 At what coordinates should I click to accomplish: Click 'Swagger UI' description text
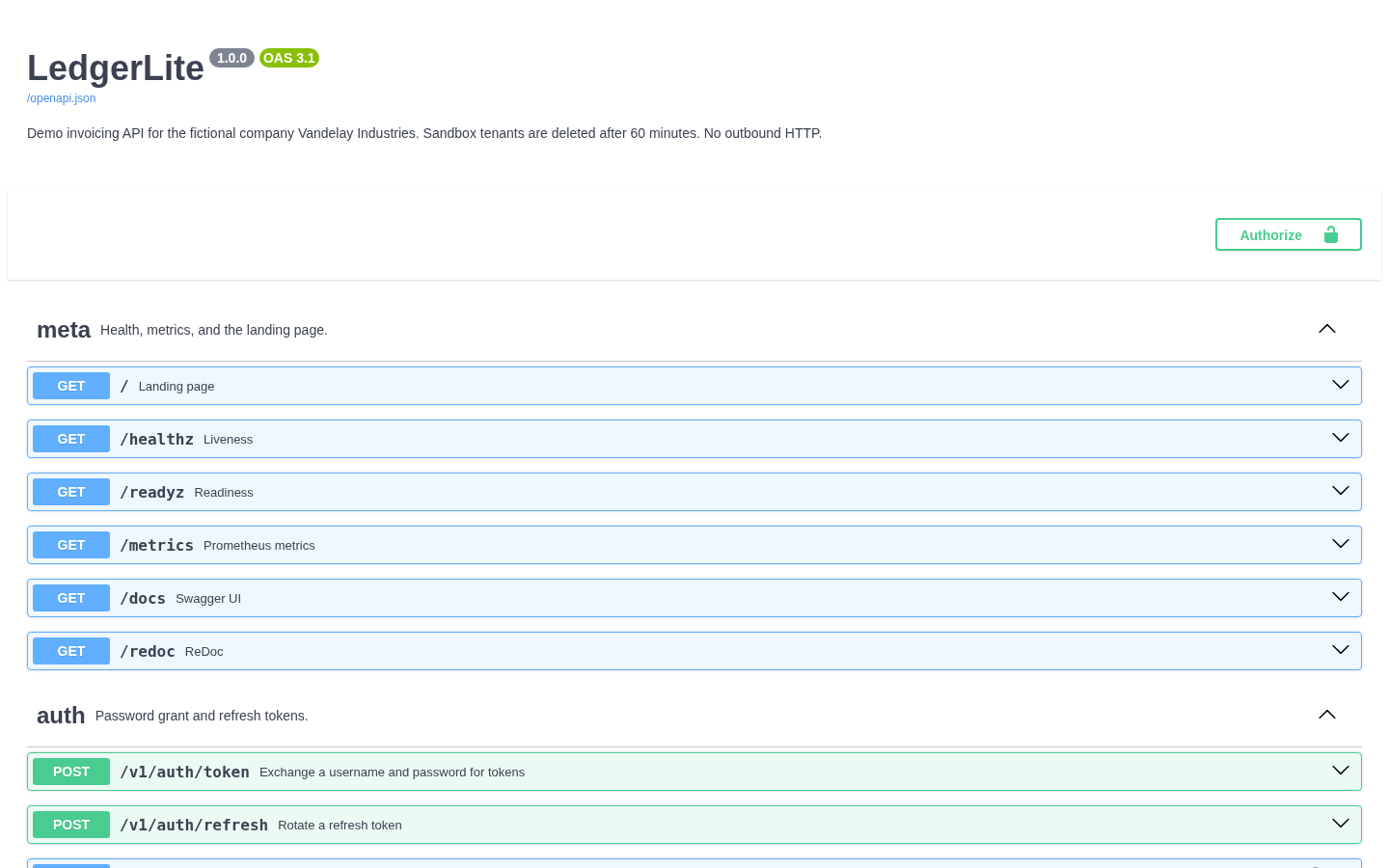pyautogui.click(x=208, y=599)
